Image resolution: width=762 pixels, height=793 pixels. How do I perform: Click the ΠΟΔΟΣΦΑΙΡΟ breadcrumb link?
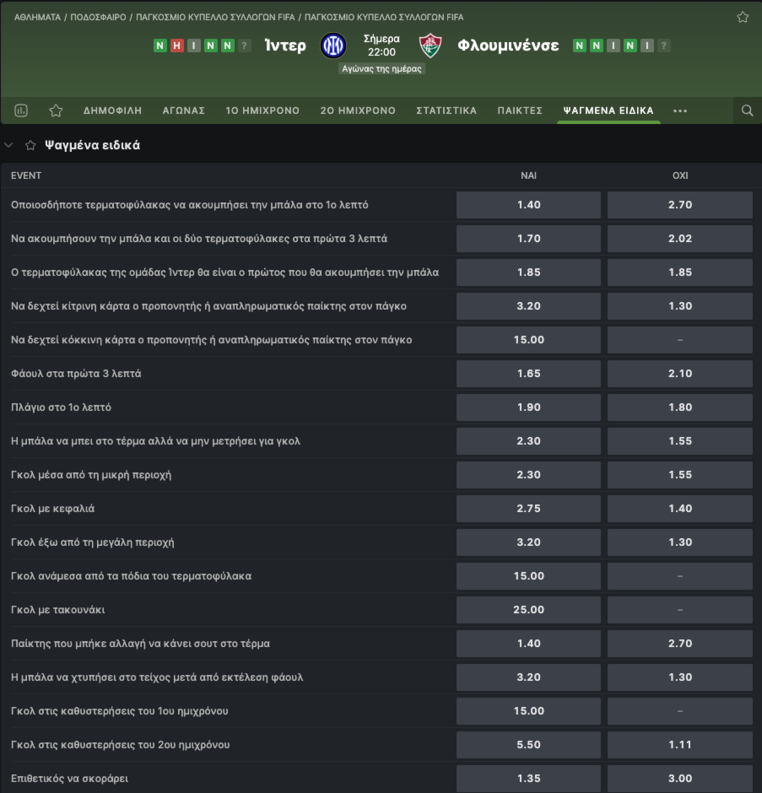(98, 17)
